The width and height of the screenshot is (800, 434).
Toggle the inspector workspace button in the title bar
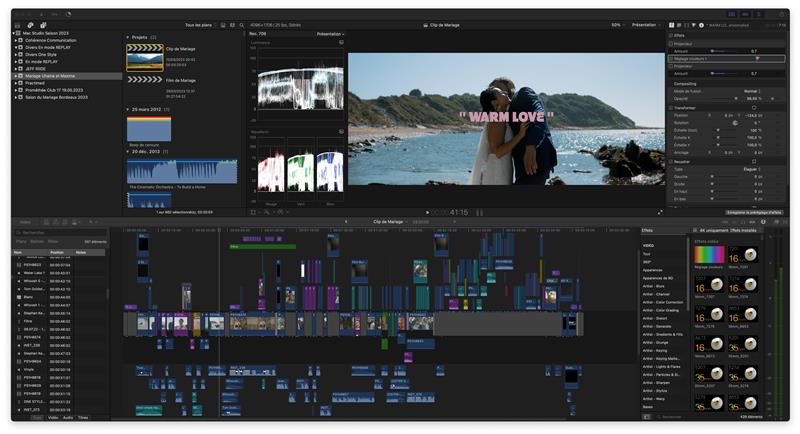click(x=759, y=14)
